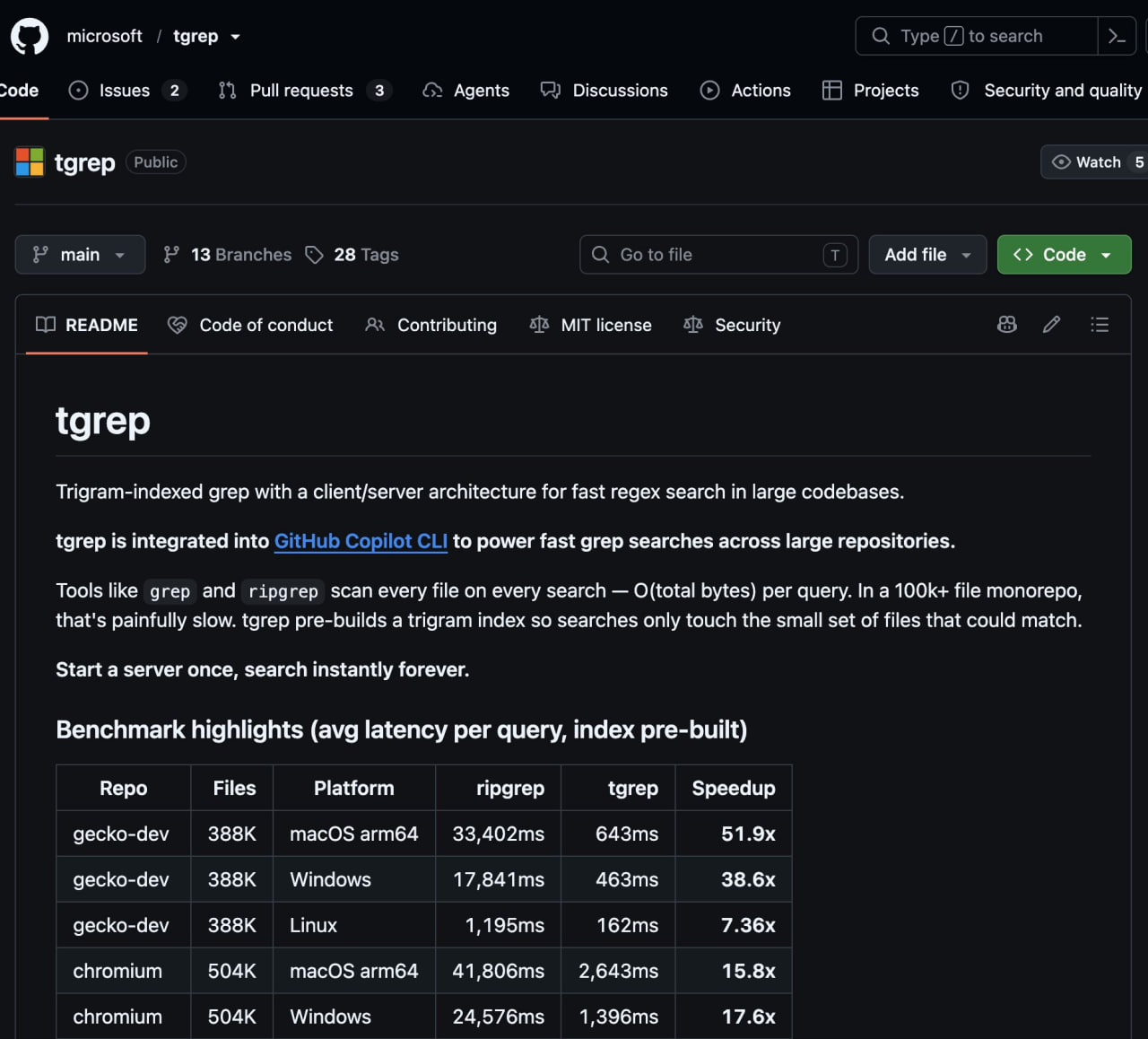Open the command palette terminal icon

pos(1117,36)
